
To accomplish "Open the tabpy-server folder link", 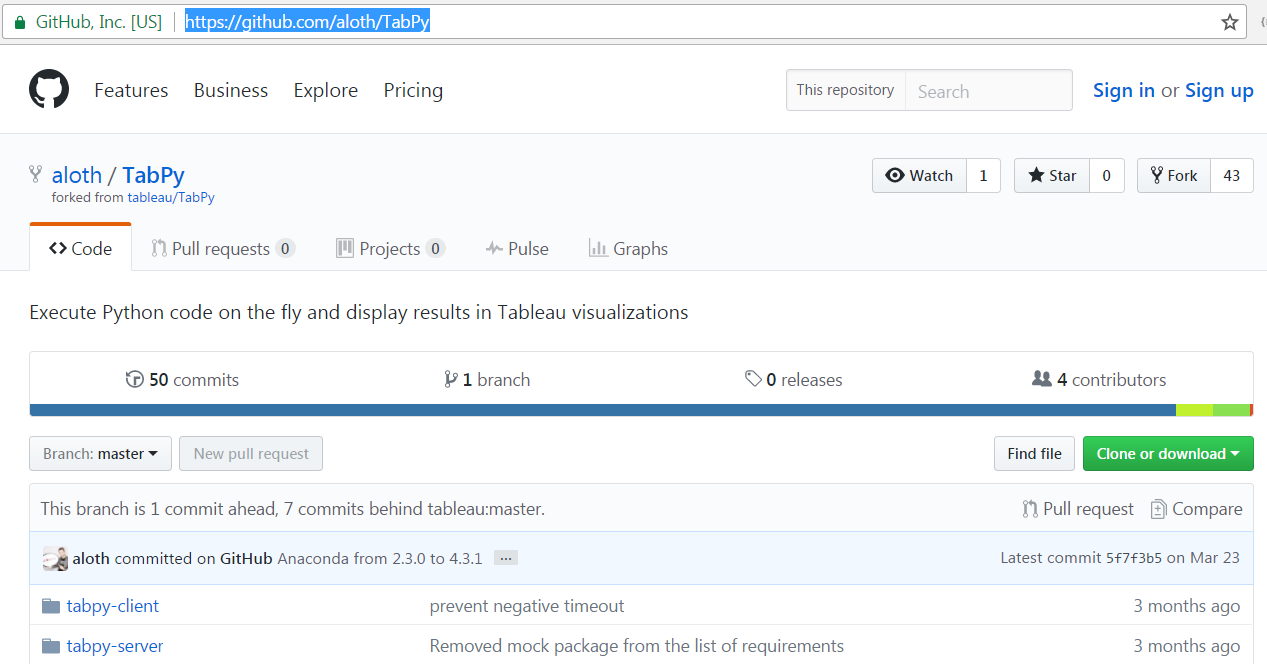I will (115, 646).
